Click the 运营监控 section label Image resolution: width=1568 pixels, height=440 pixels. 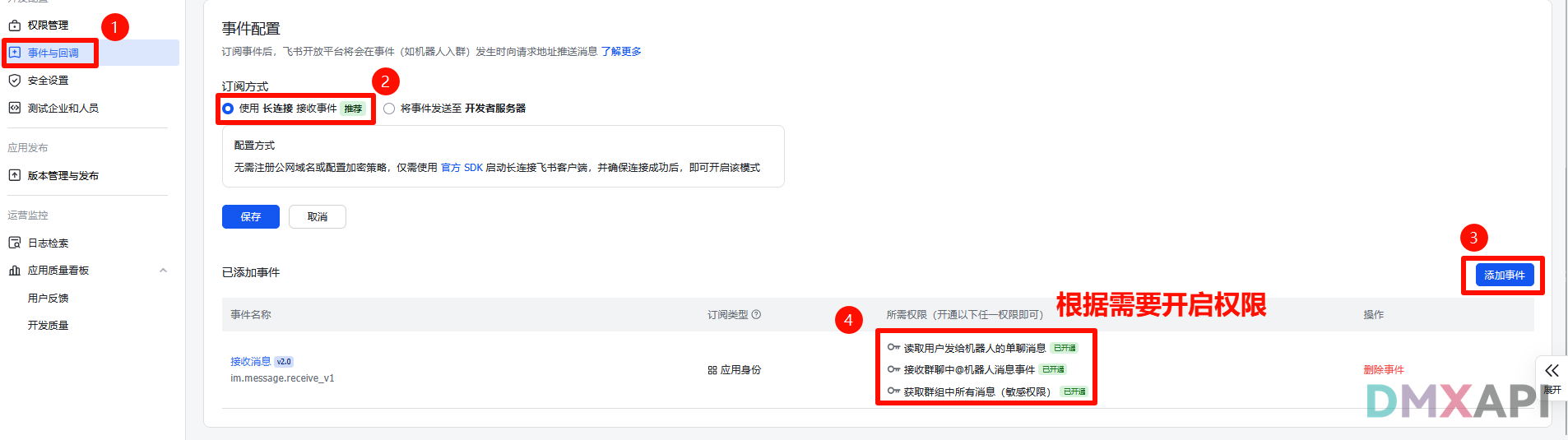(28, 215)
